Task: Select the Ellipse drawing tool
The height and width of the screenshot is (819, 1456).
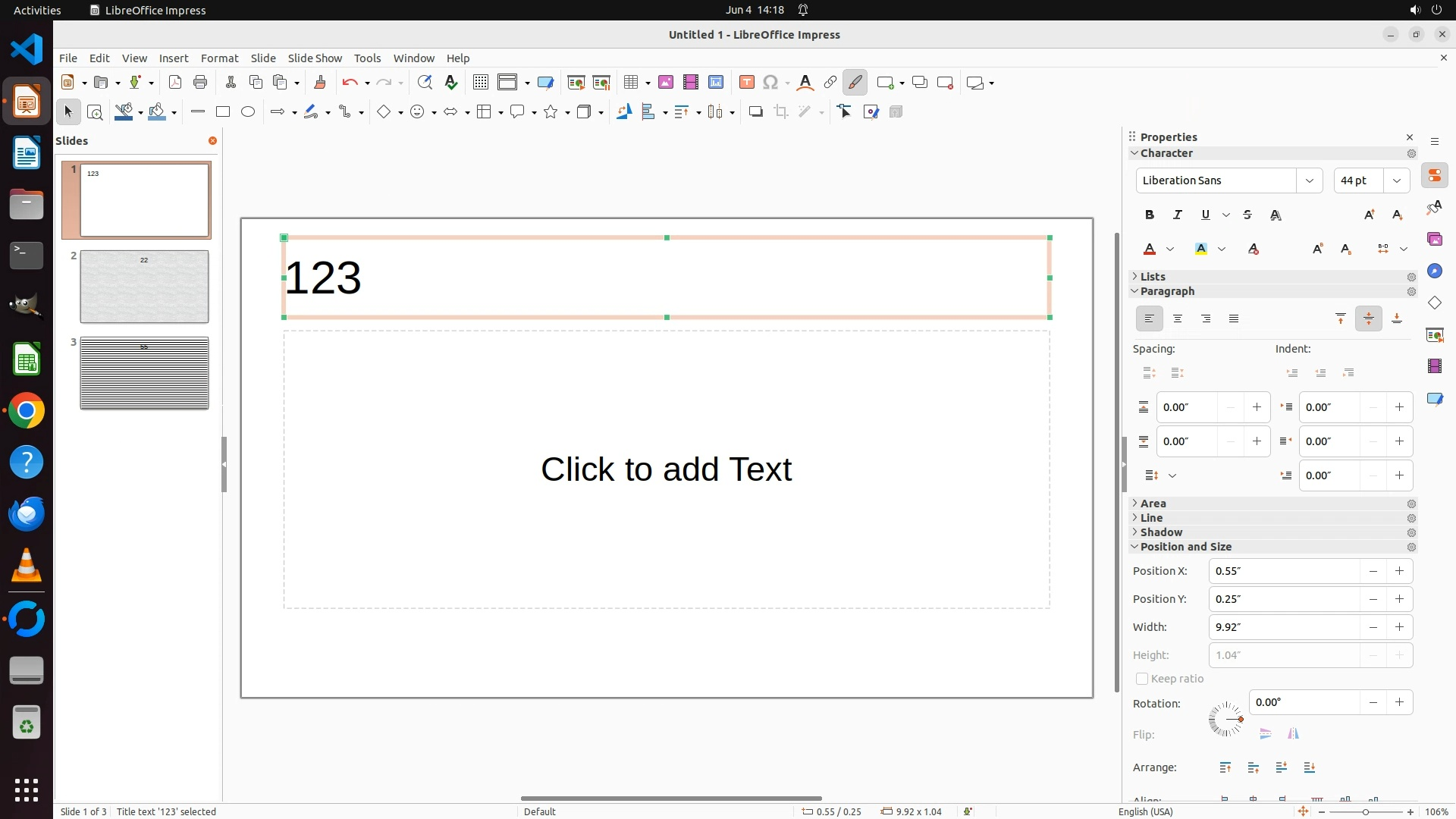Action: pos(248,112)
